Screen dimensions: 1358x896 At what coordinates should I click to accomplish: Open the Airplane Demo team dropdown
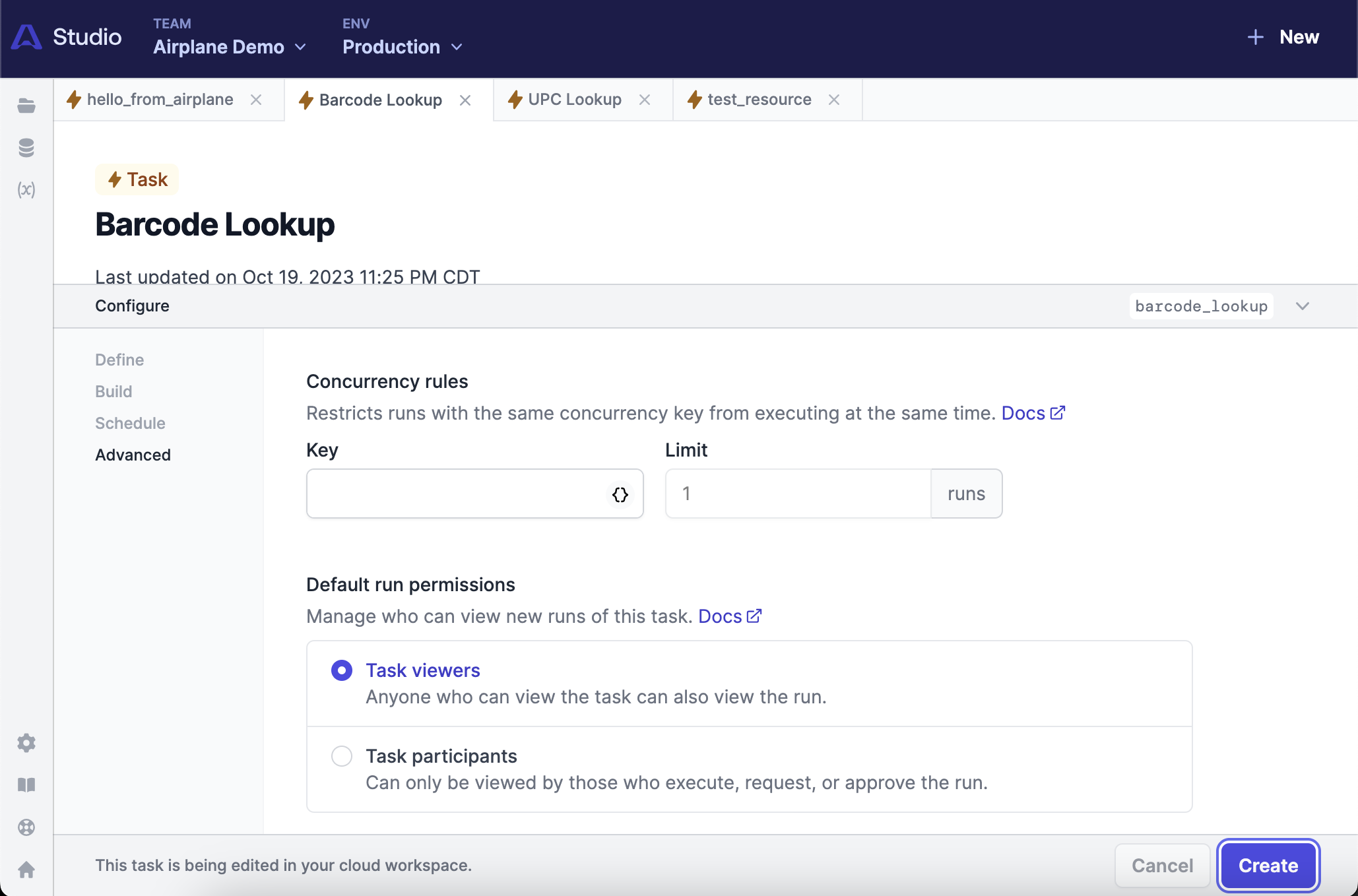point(230,47)
